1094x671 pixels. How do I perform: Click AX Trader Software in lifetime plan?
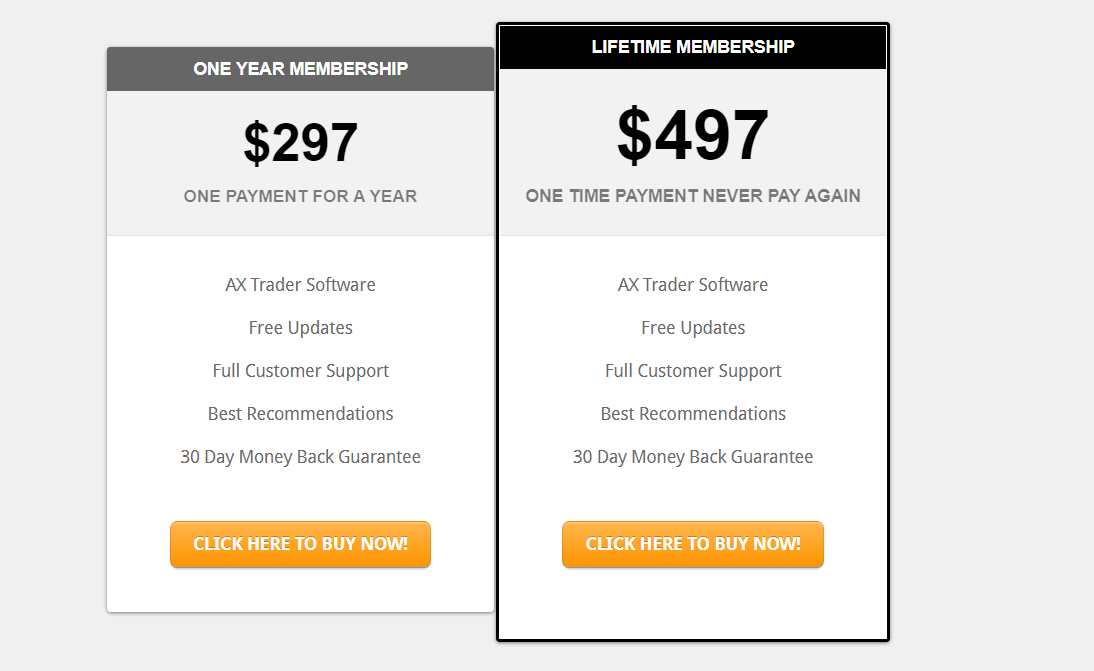pyautogui.click(x=693, y=285)
